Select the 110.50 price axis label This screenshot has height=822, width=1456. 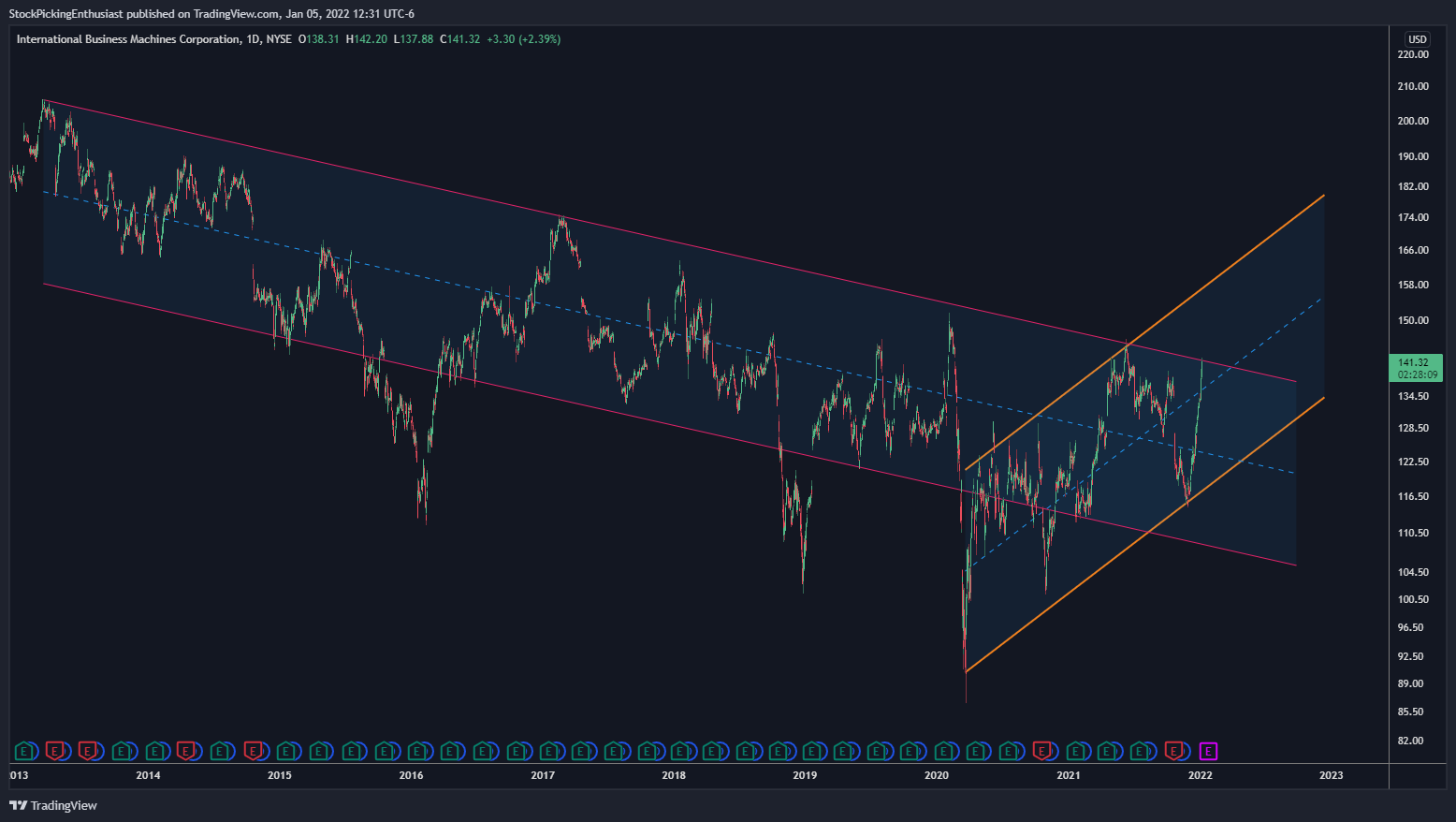point(1413,533)
